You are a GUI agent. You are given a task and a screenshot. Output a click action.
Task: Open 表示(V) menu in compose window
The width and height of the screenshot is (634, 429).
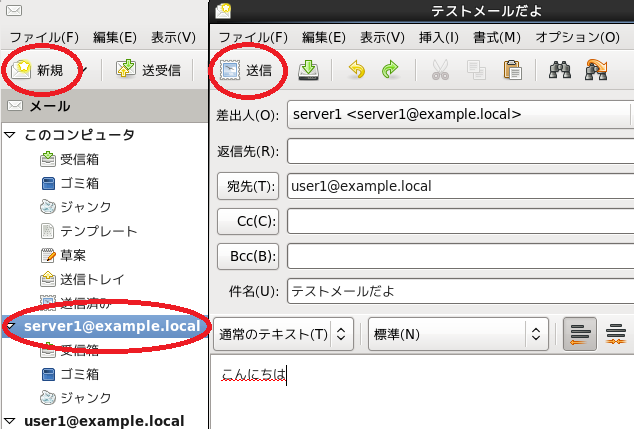click(383, 38)
